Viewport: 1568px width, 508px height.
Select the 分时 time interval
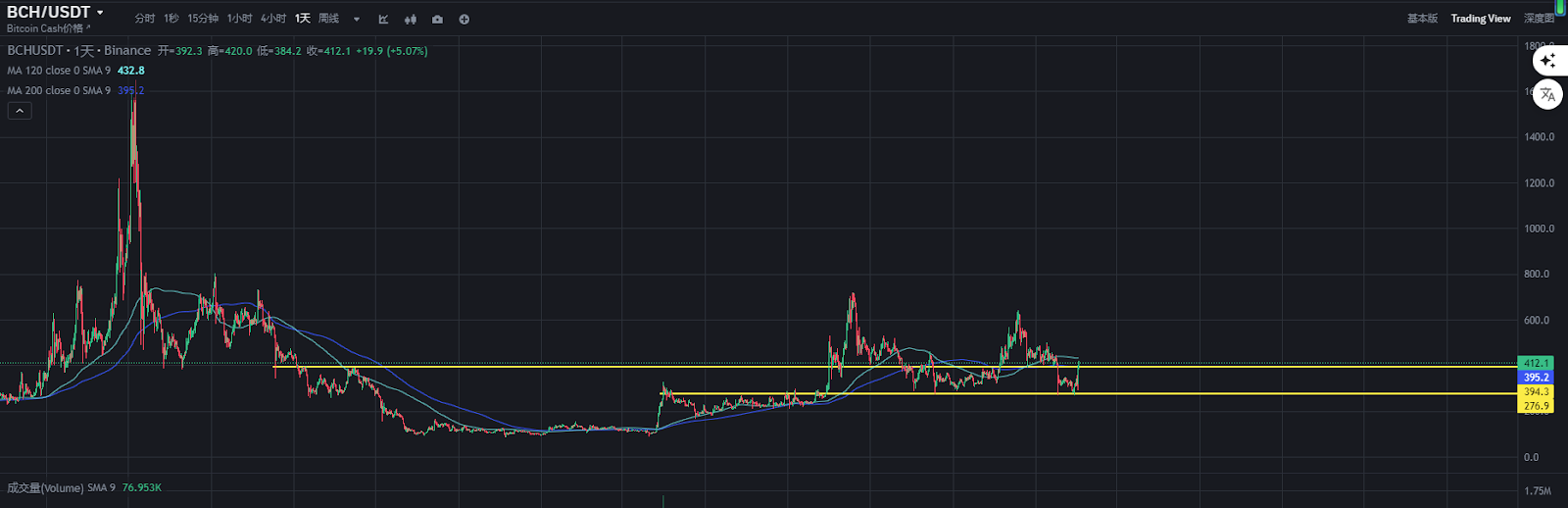tap(144, 19)
